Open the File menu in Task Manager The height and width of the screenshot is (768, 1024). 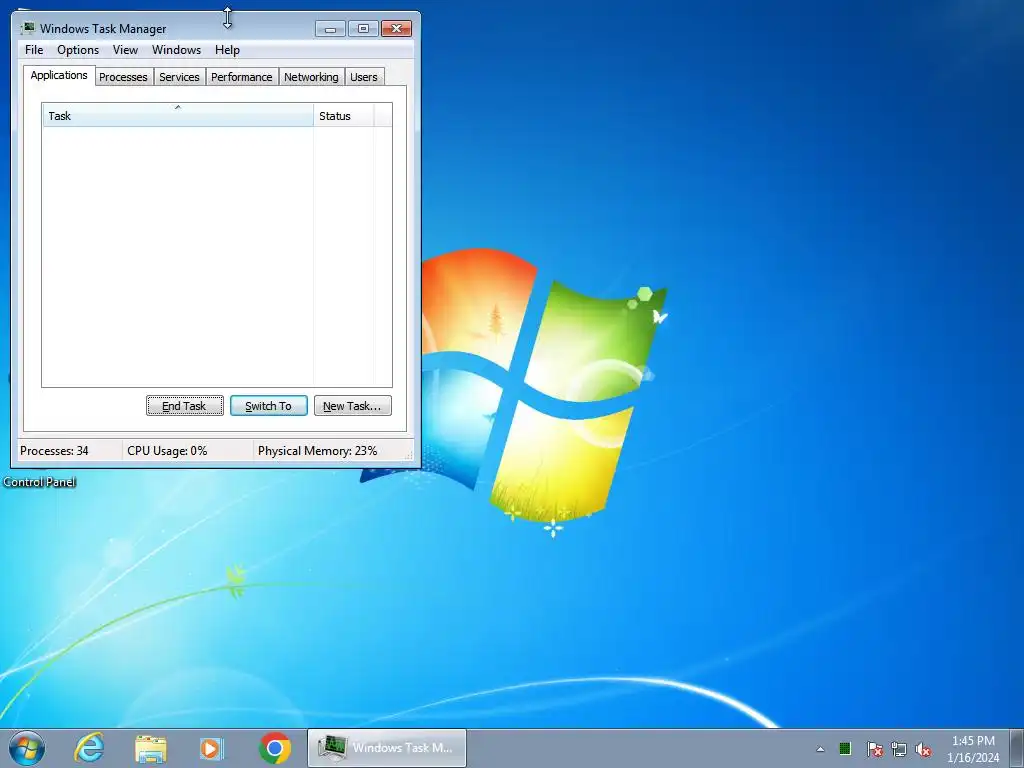[x=34, y=50]
